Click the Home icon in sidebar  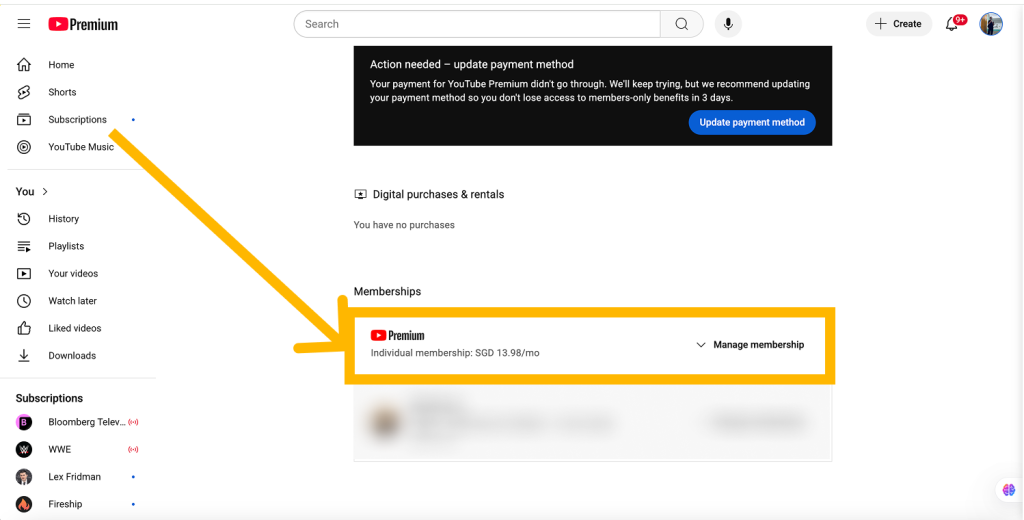point(24,65)
